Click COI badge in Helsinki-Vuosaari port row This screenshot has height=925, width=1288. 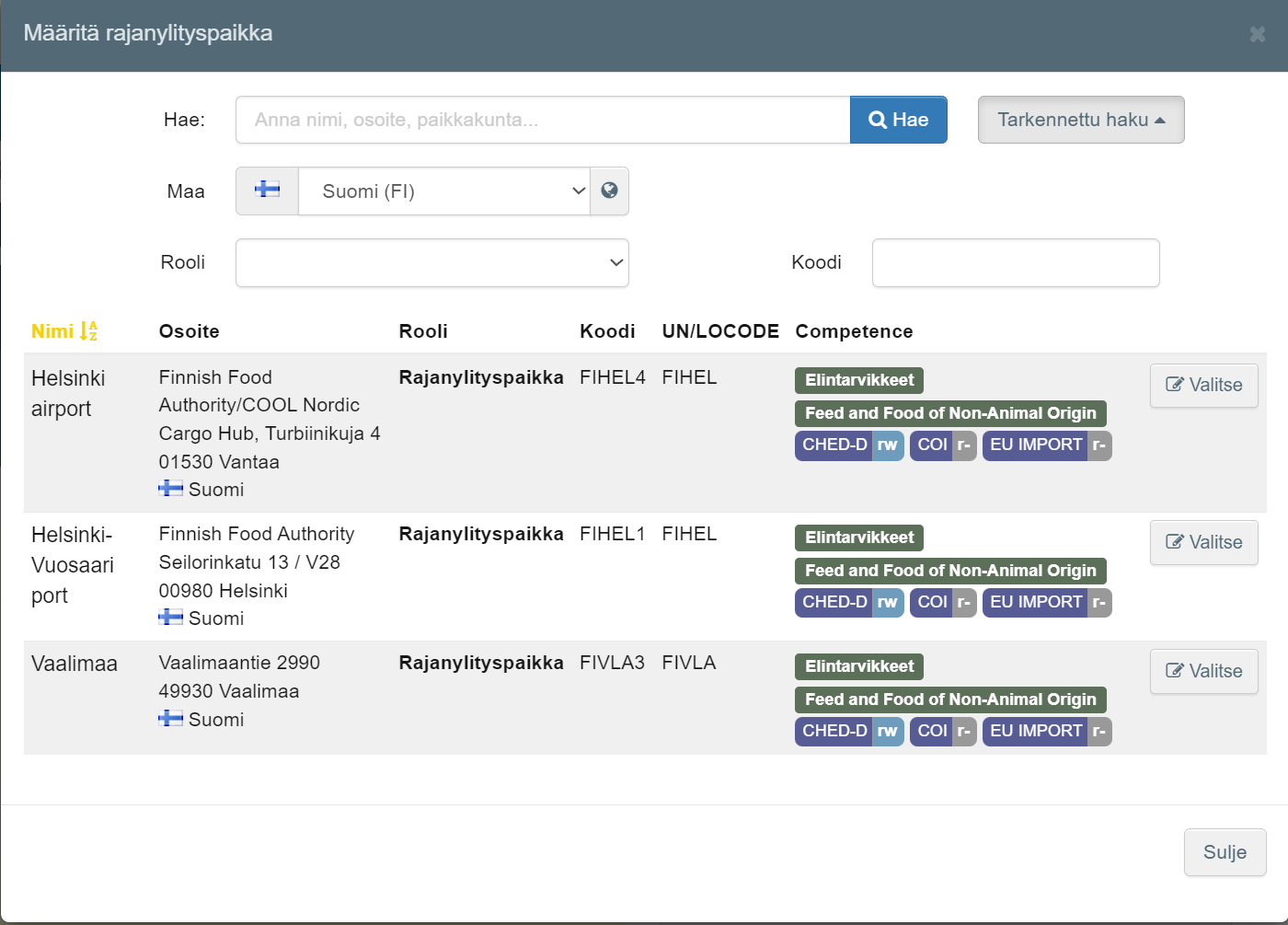931,602
